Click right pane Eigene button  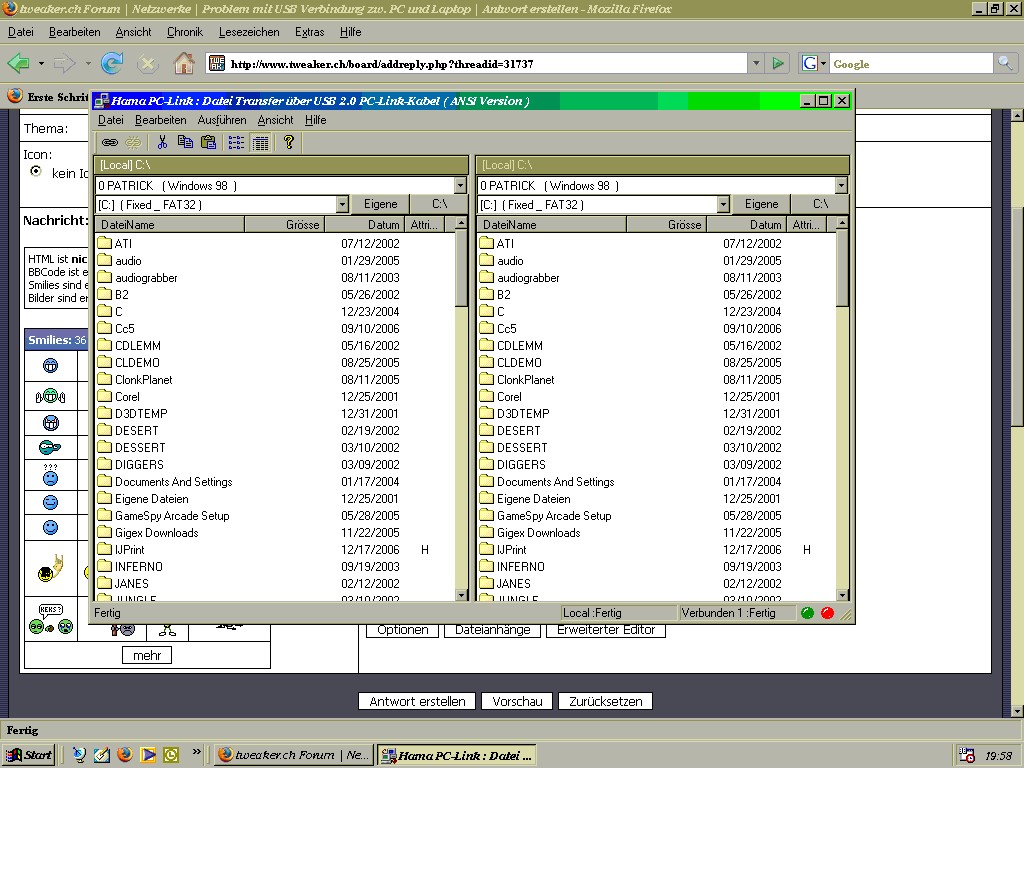761,204
